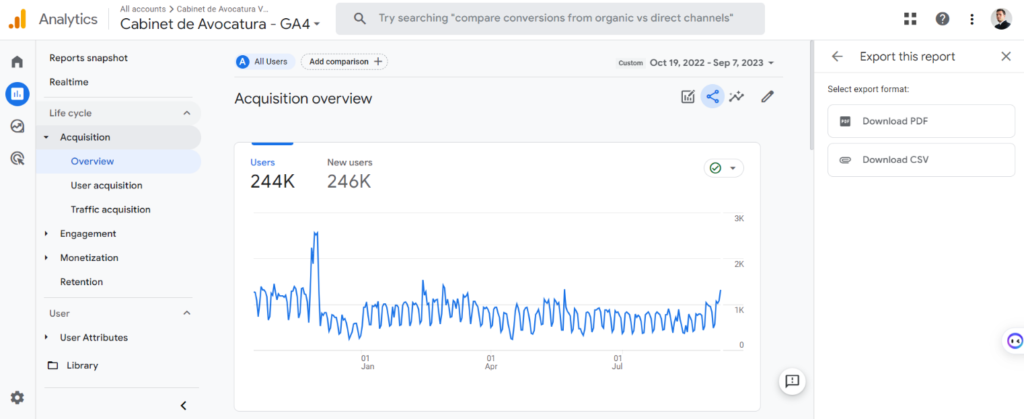Click the back arrow in Export panel

[x=838, y=57]
